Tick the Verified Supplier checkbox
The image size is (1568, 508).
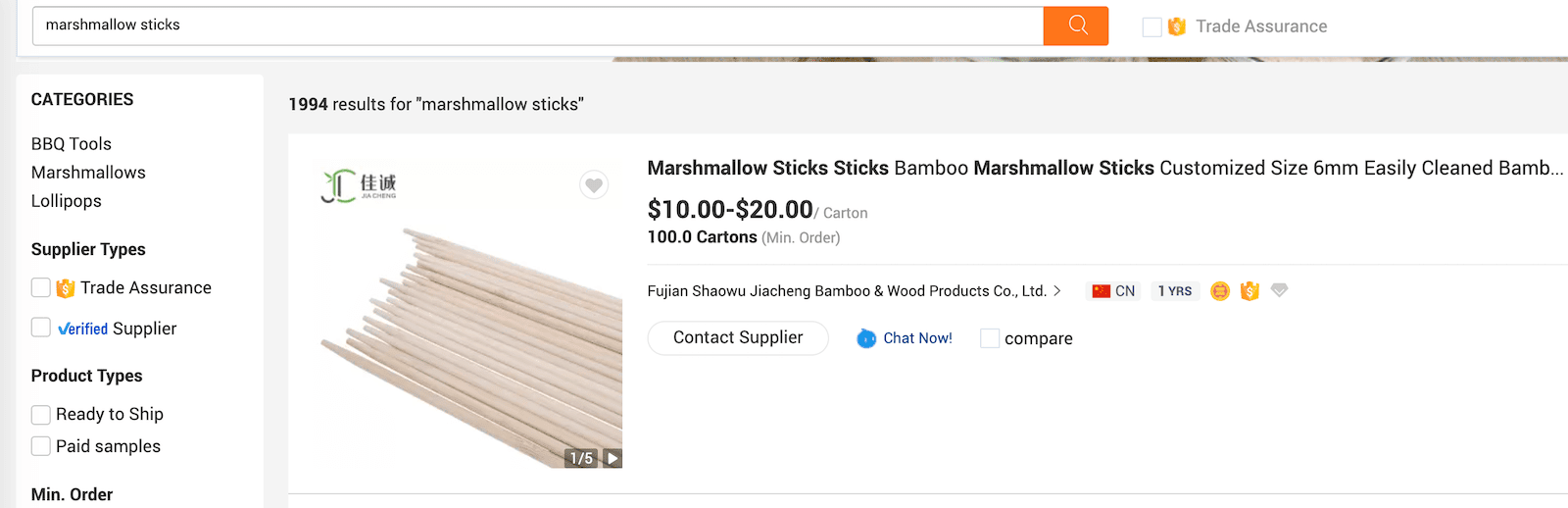tap(41, 328)
